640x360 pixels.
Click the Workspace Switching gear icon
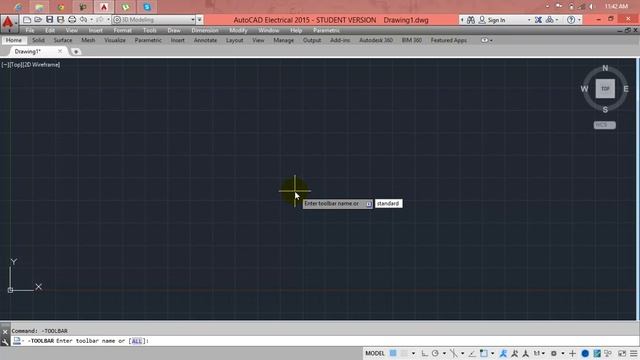(x=553, y=353)
